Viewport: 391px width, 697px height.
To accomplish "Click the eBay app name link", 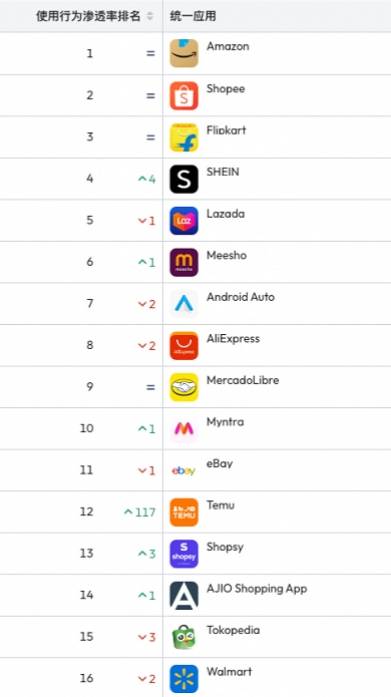I will (x=219, y=464).
